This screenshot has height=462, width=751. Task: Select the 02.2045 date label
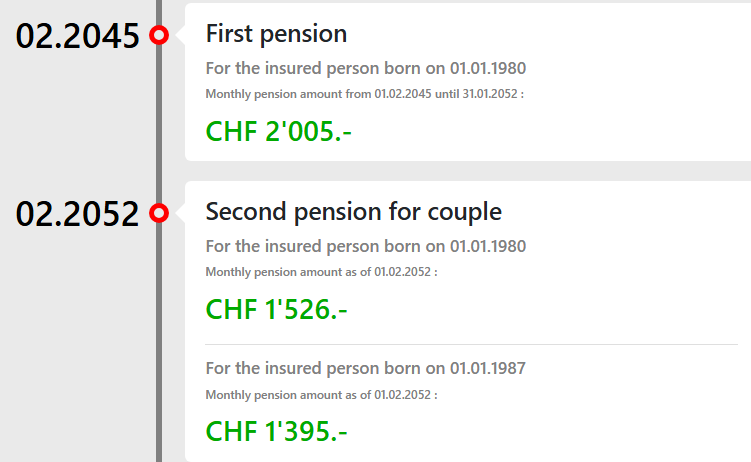[77, 36]
